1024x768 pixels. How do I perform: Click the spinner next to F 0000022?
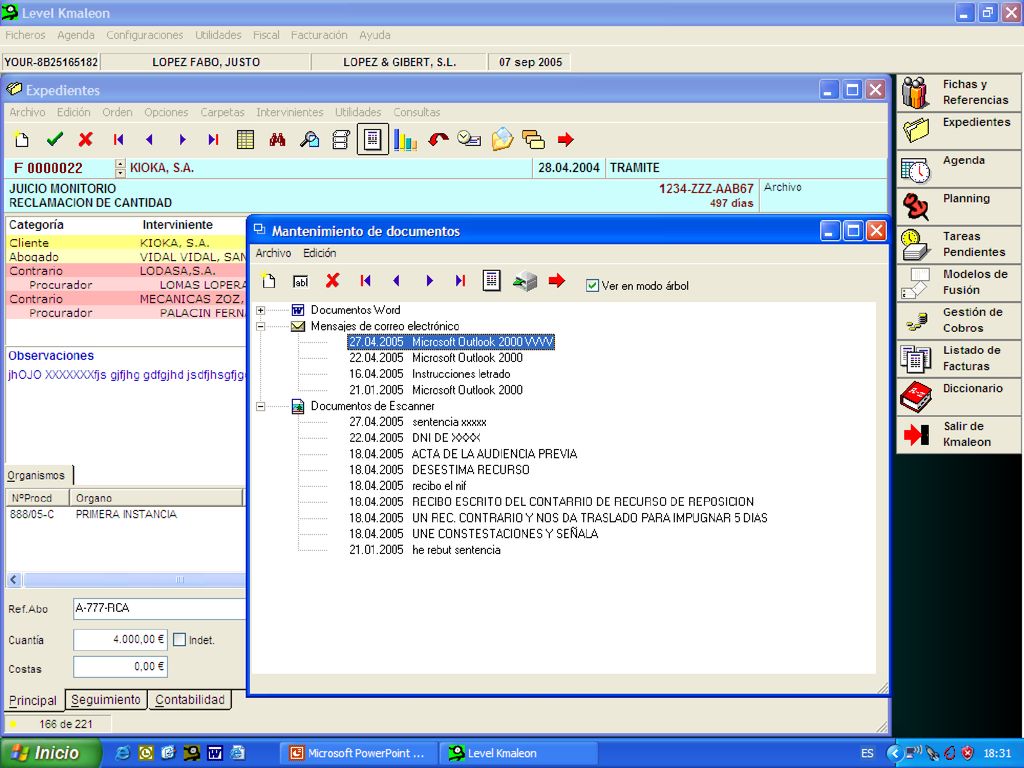[120, 168]
